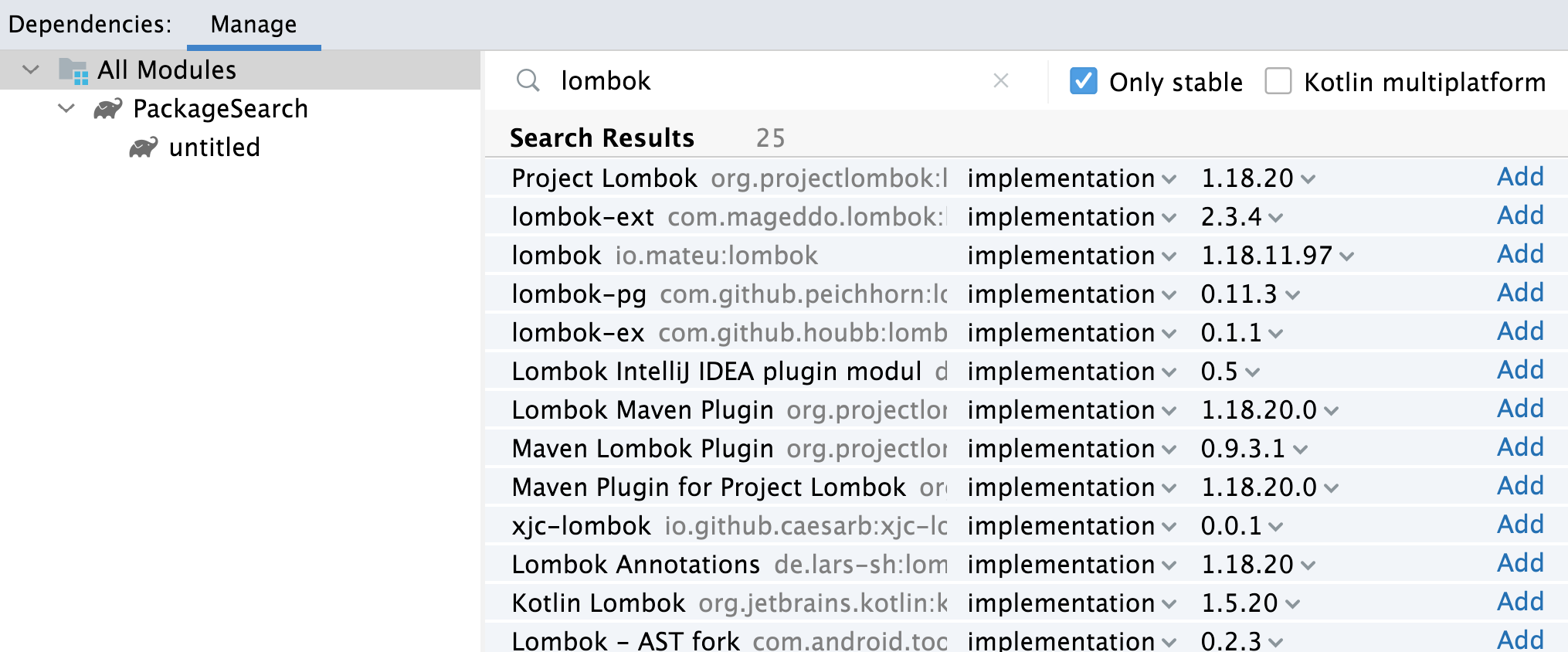Switch to the Manage tab
1568x652 pixels.
coord(253,25)
